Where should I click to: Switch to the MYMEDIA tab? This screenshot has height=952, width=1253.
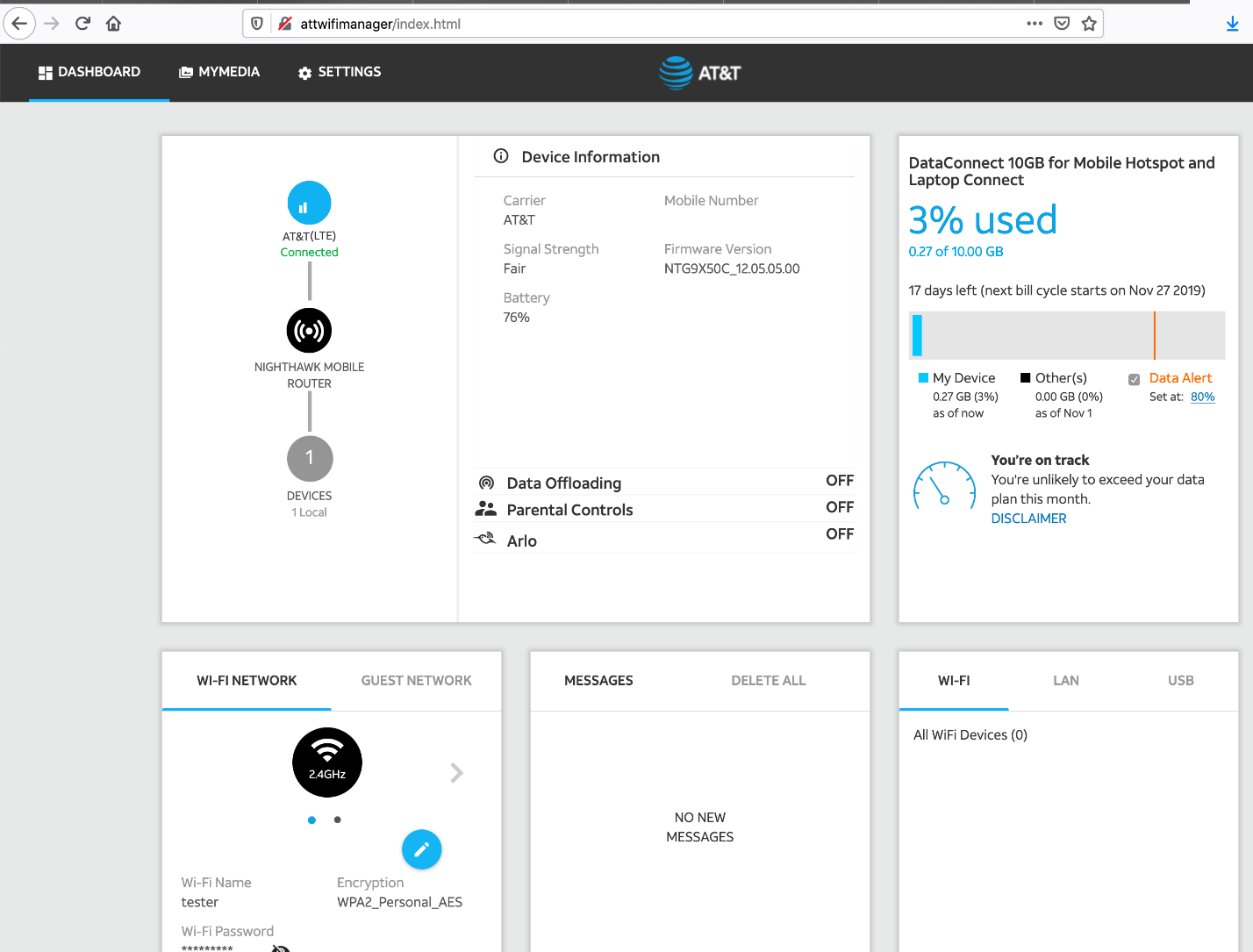219,72
